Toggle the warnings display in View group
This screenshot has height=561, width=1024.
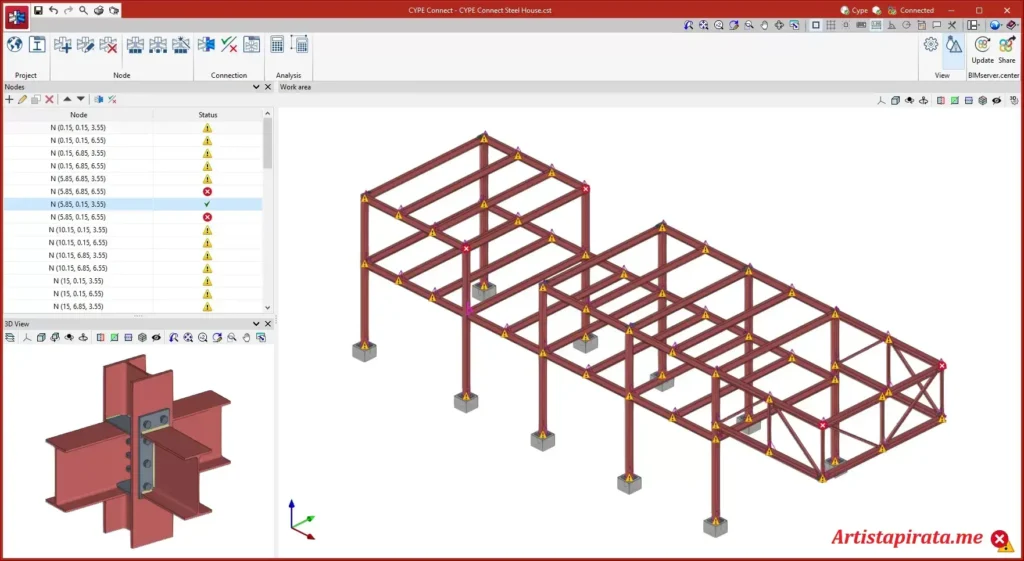pyautogui.click(x=954, y=45)
